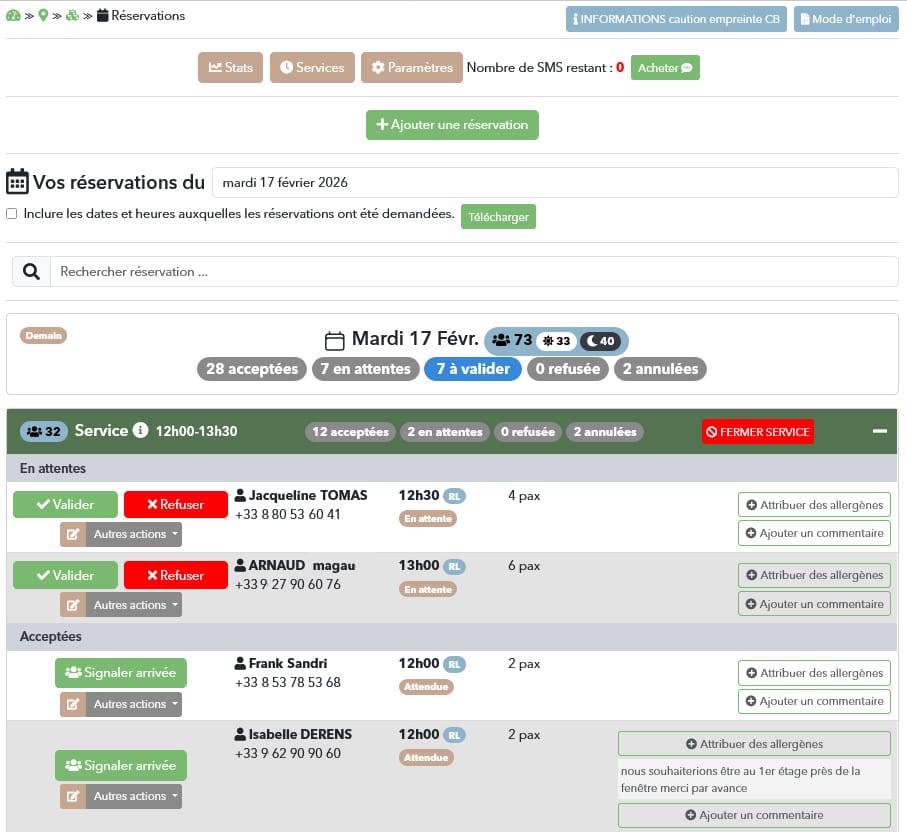Screen dimensions: 907x832
Task: Click the RL badge next to 13h00
Action: [x=455, y=567]
